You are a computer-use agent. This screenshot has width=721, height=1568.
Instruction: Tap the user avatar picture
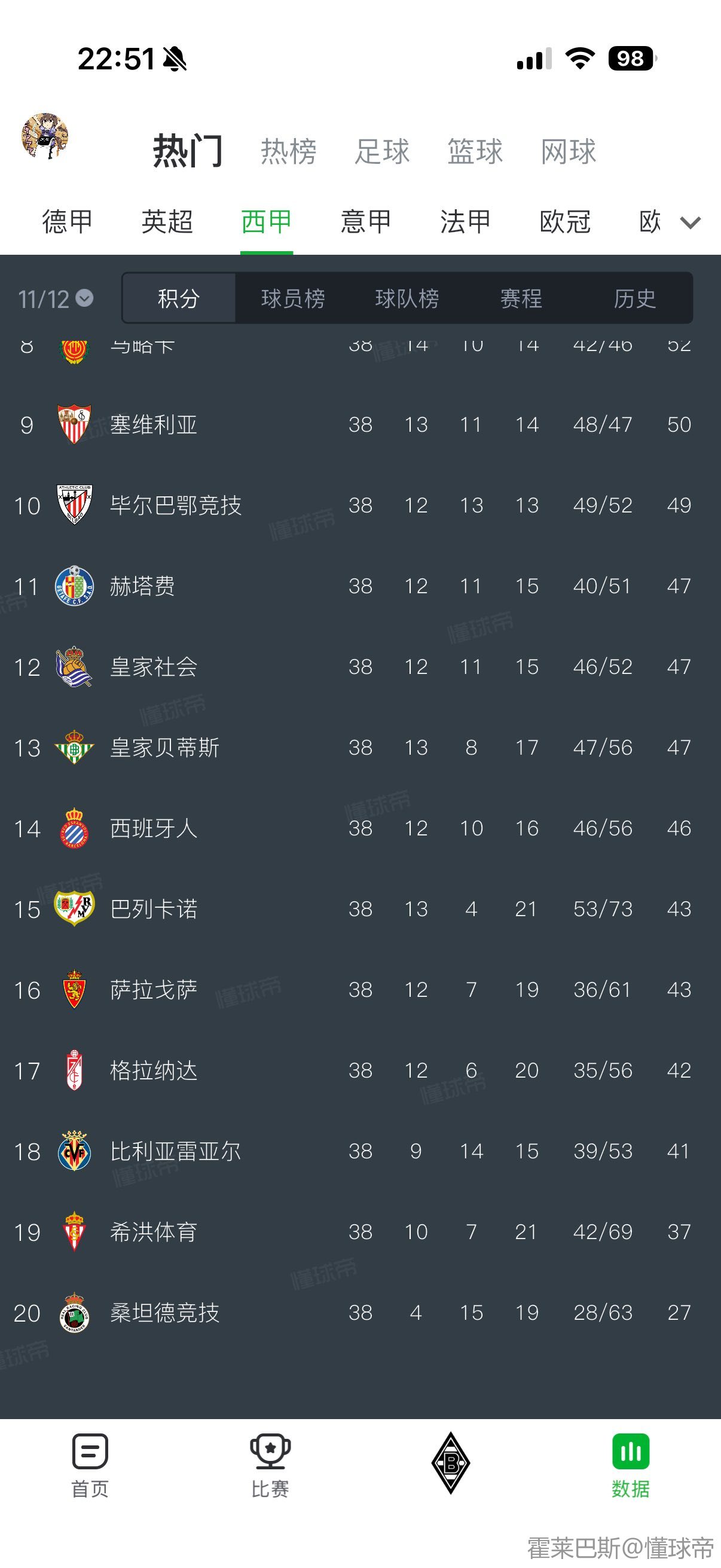[44, 136]
